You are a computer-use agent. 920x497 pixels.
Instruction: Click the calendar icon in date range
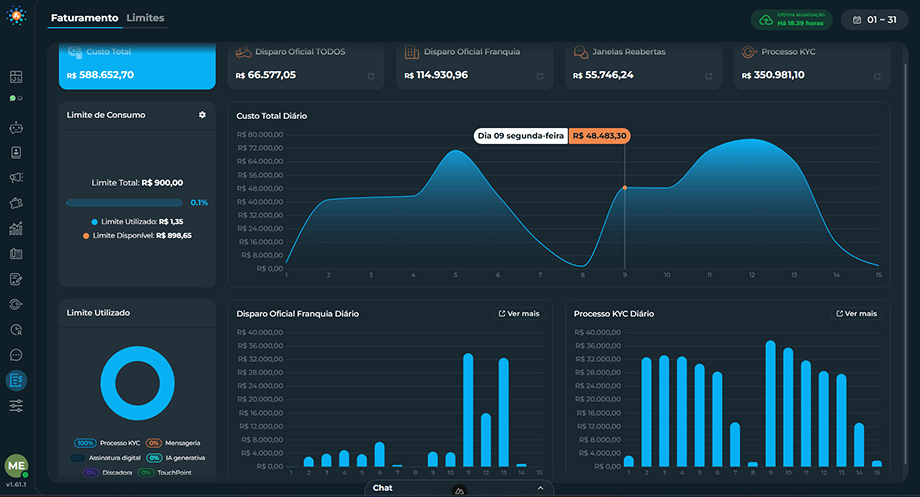857,20
